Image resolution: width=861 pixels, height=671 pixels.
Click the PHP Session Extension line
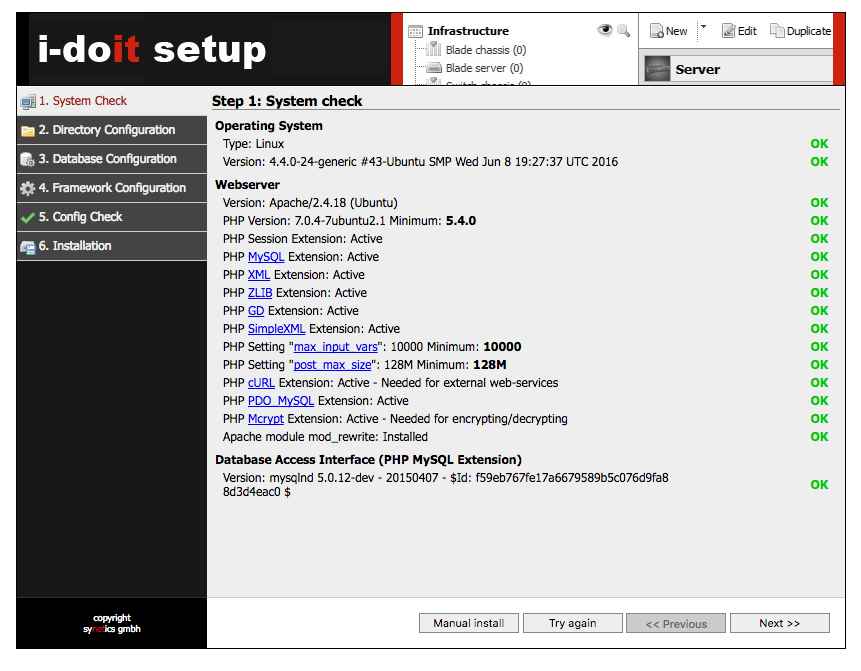pyautogui.click(x=302, y=239)
